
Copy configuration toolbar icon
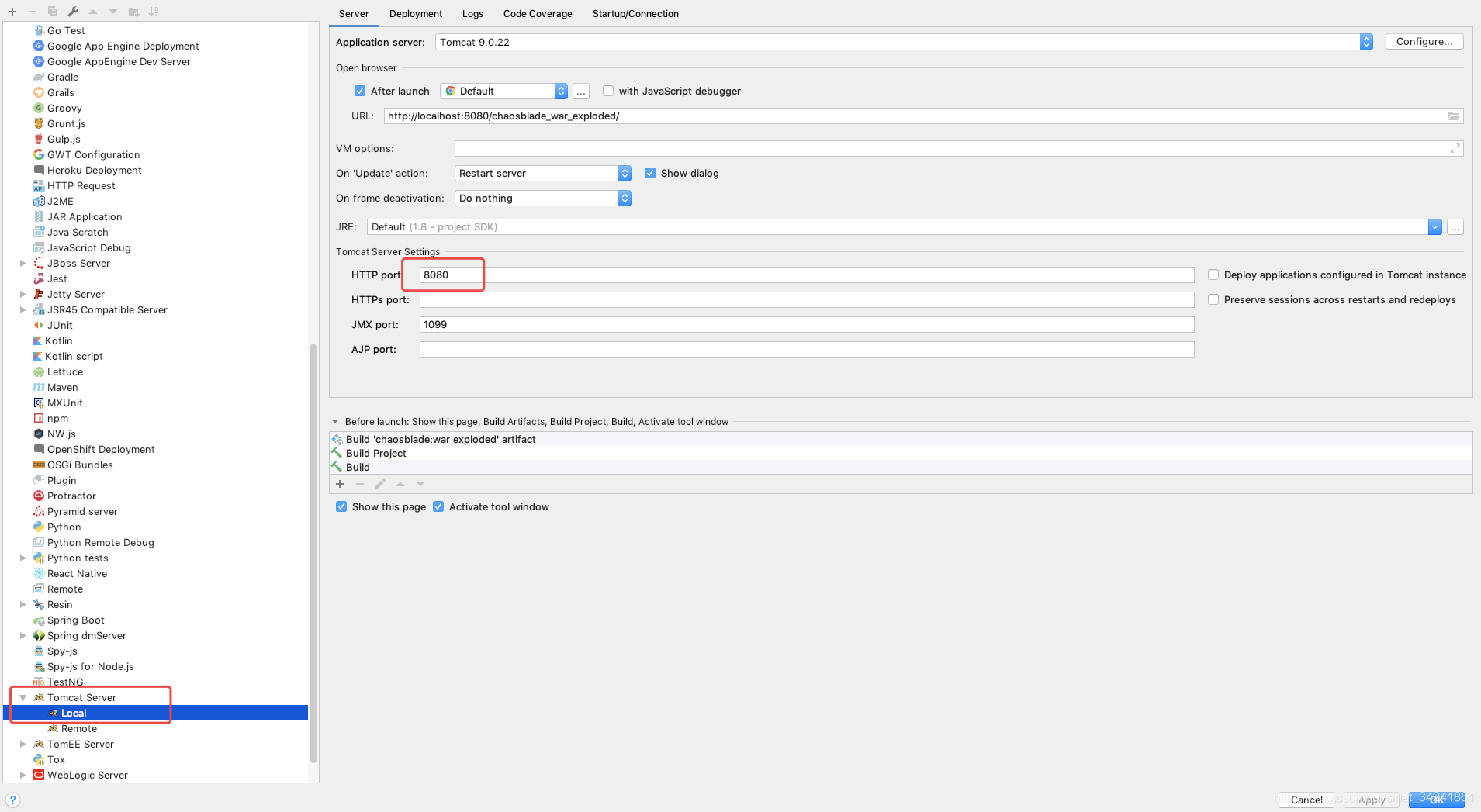[53, 12]
